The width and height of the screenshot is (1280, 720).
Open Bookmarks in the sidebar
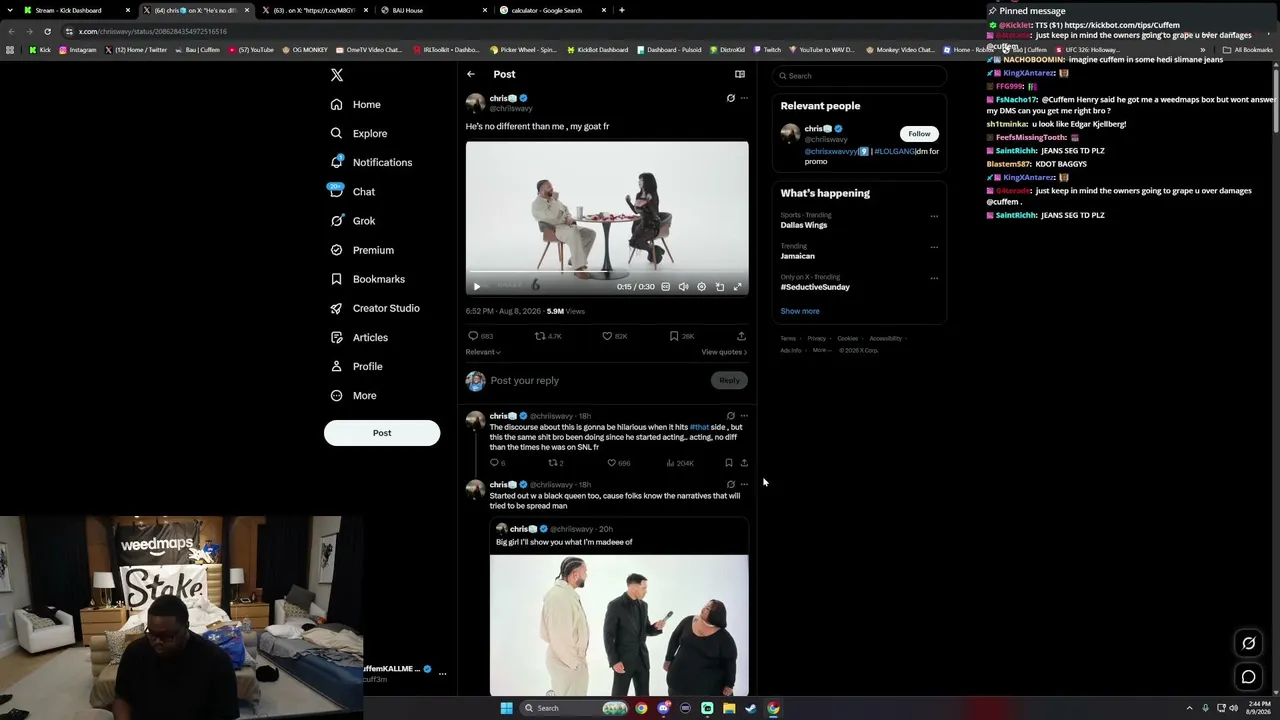point(367,279)
